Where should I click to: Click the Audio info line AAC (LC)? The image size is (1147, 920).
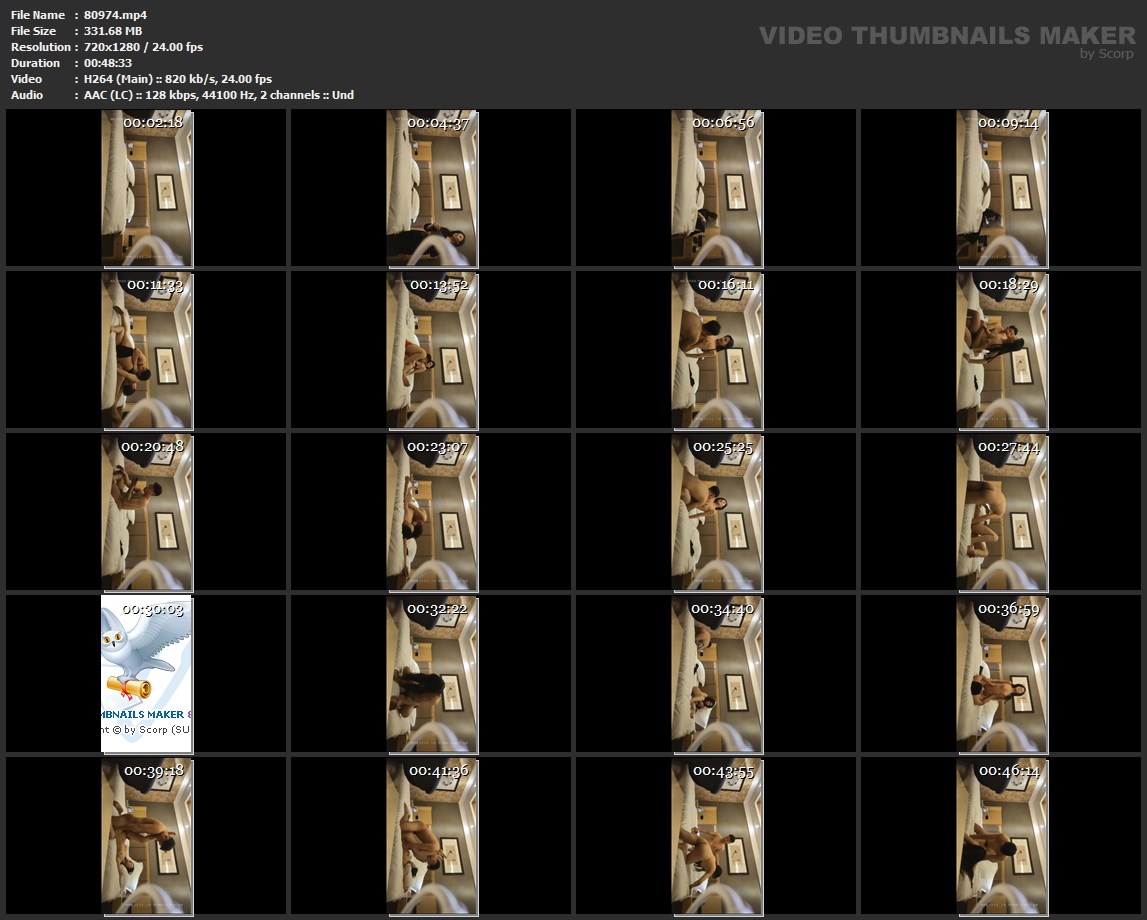point(219,95)
